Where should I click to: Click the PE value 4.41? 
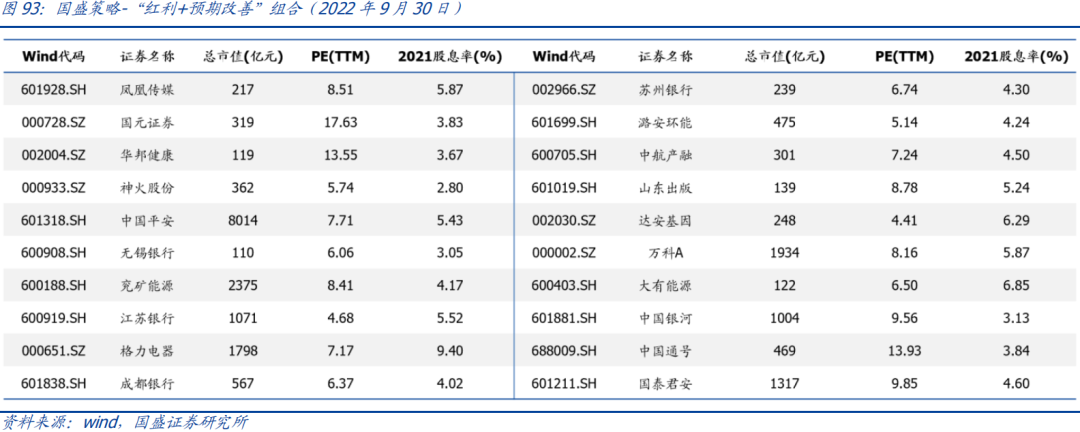[x=905, y=220]
